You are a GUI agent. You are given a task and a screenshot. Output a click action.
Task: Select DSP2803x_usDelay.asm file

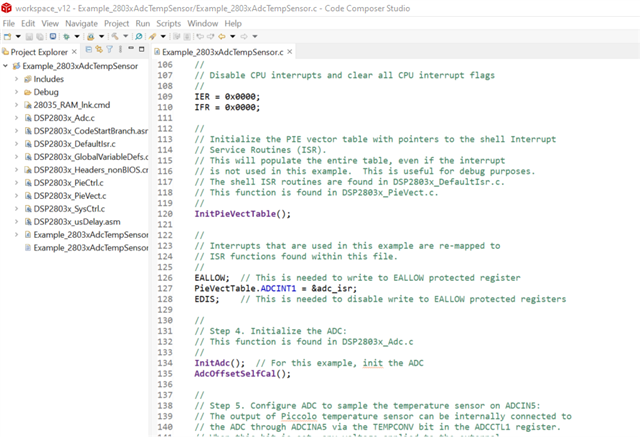tap(77, 222)
